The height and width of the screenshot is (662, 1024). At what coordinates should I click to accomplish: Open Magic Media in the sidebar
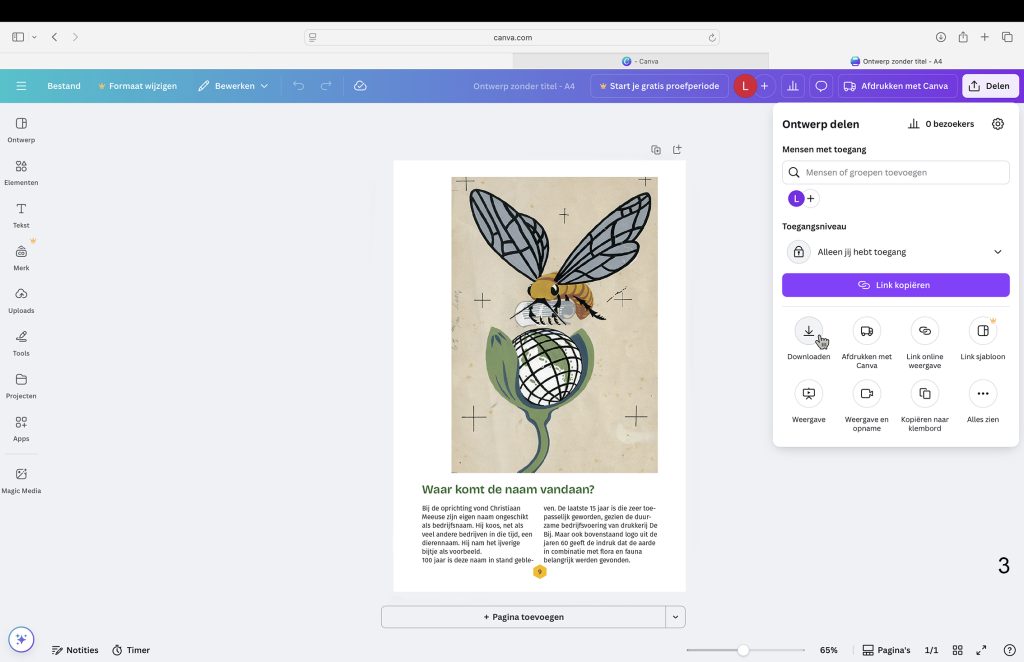click(20, 479)
